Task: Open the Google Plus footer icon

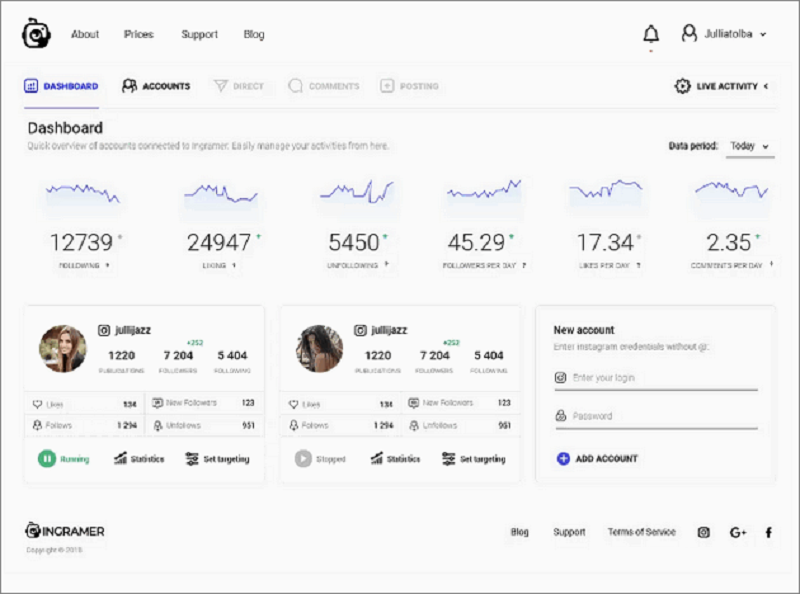Action: (738, 532)
